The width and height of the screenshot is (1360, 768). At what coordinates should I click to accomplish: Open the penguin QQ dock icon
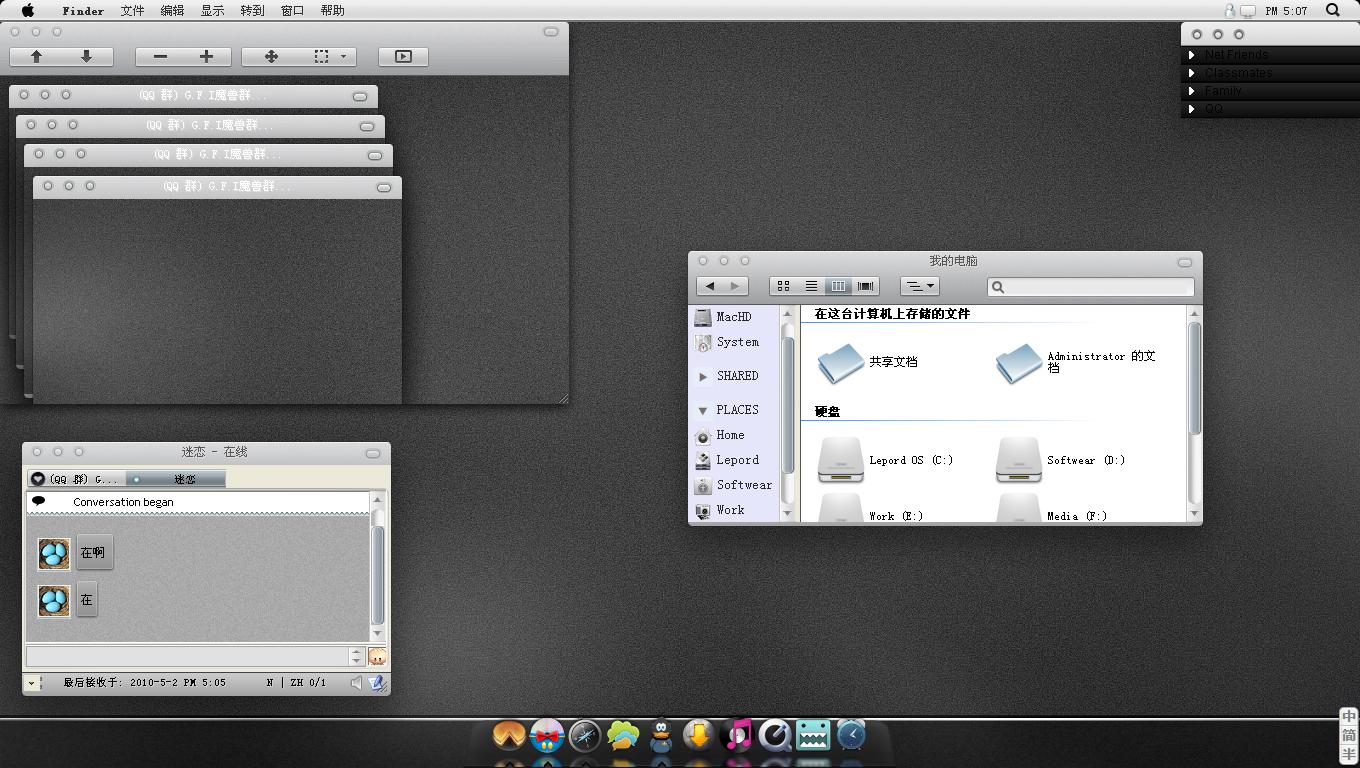pyautogui.click(x=661, y=736)
